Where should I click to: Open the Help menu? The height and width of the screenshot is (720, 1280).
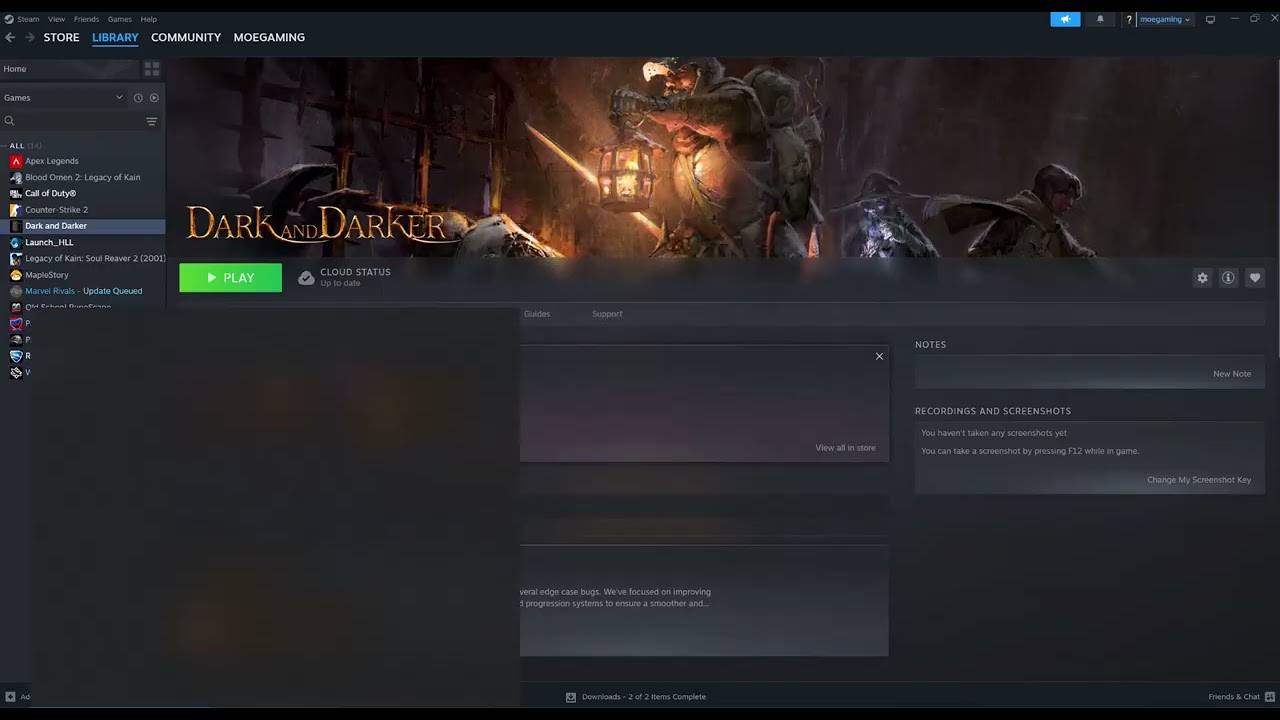point(149,19)
